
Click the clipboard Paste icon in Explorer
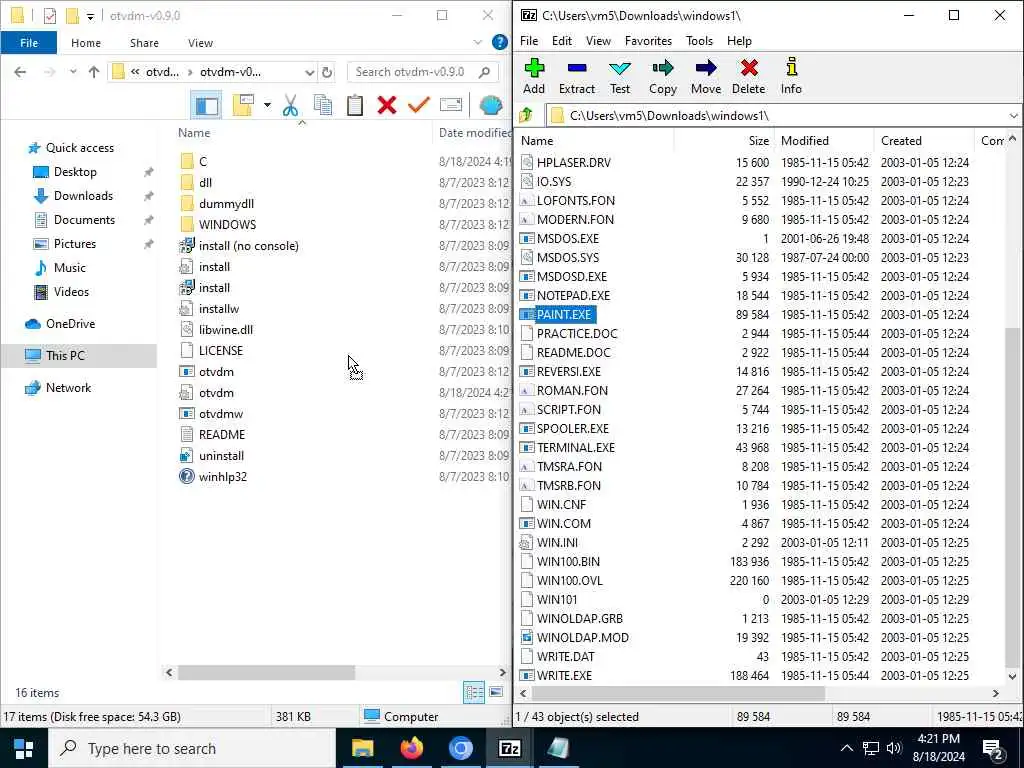[355, 105]
